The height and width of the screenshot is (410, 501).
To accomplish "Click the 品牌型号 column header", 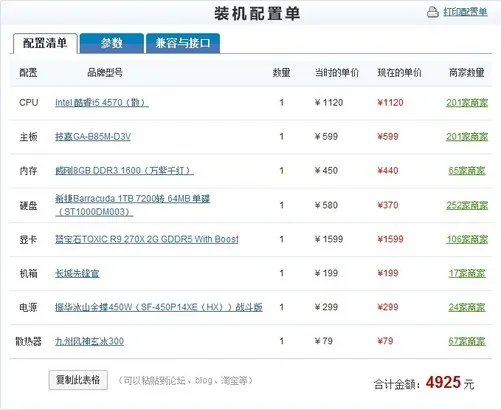I will tap(105, 72).
